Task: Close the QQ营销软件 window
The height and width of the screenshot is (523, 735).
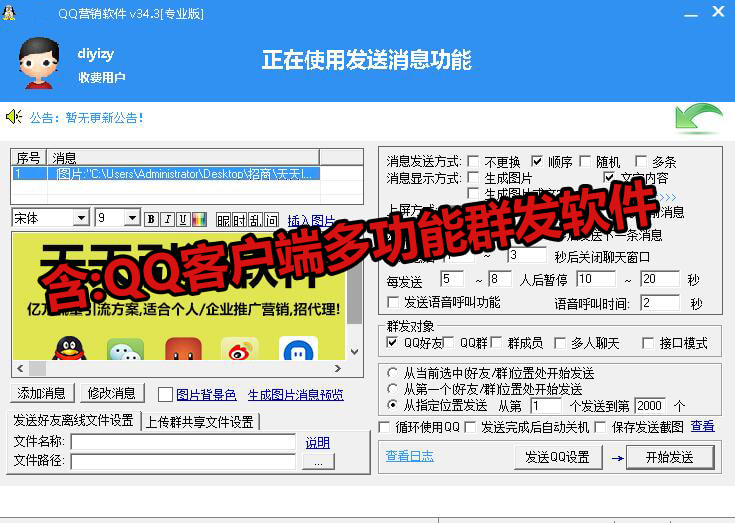Action: [x=718, y=11]
